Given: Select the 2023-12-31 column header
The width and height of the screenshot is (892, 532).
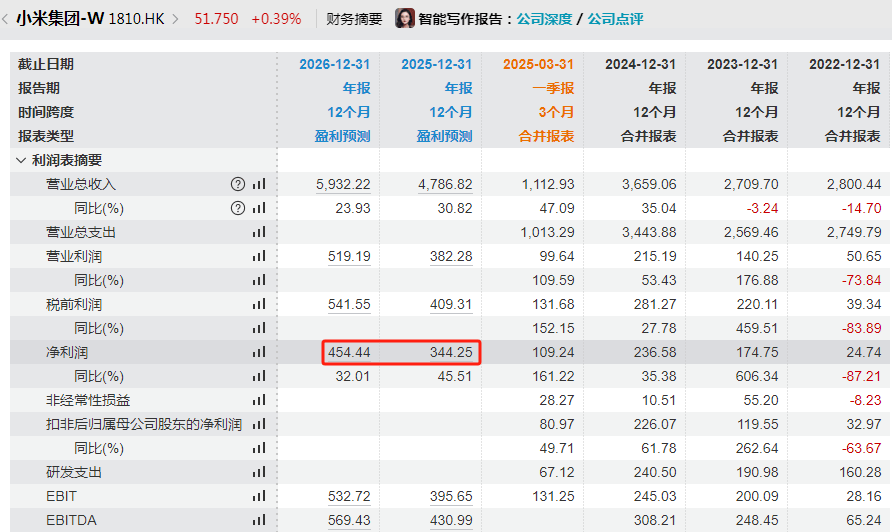Looking at the screenshot, I should click(742, 64).
